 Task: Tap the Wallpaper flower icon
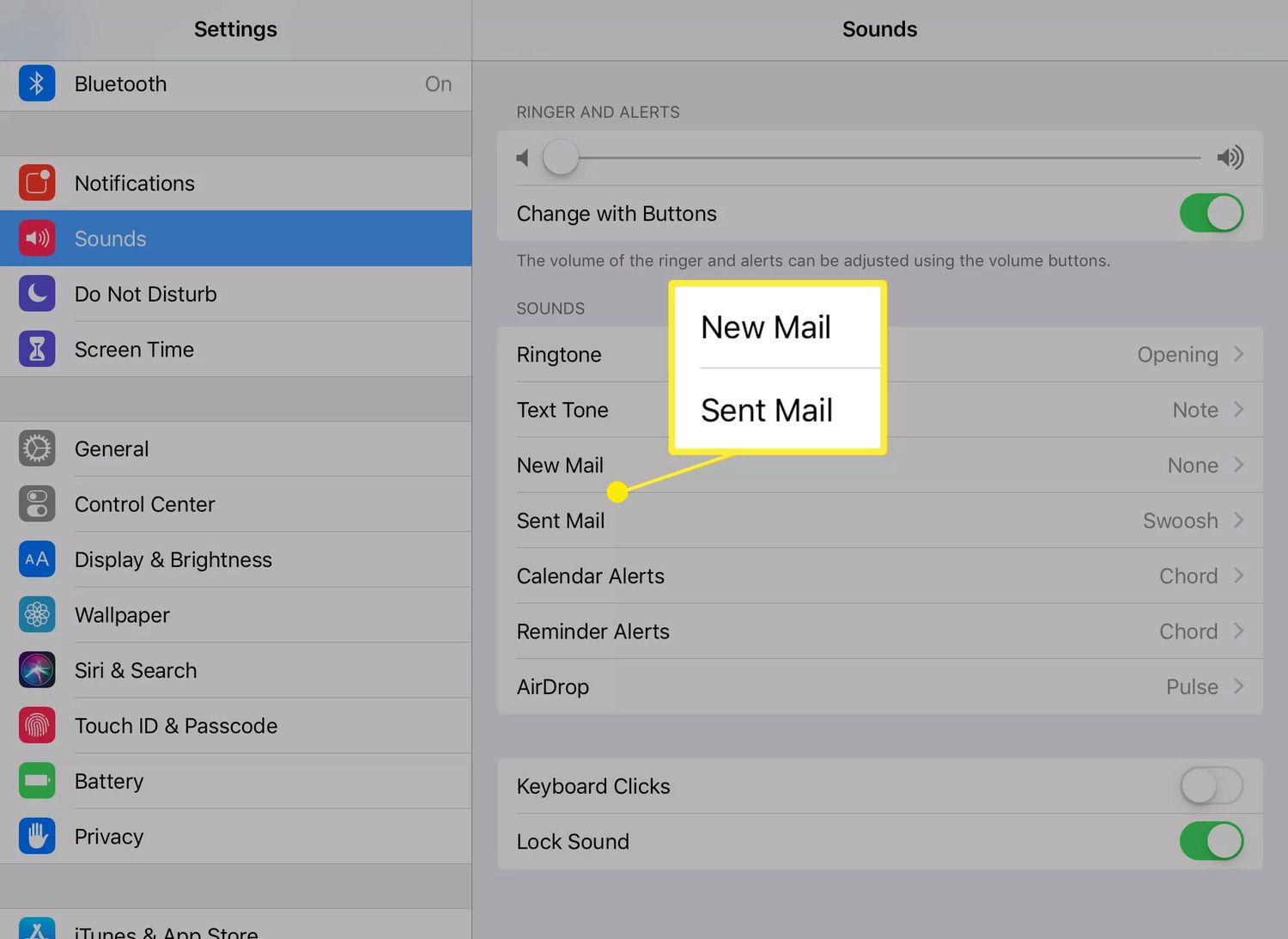tap(37, 615)
